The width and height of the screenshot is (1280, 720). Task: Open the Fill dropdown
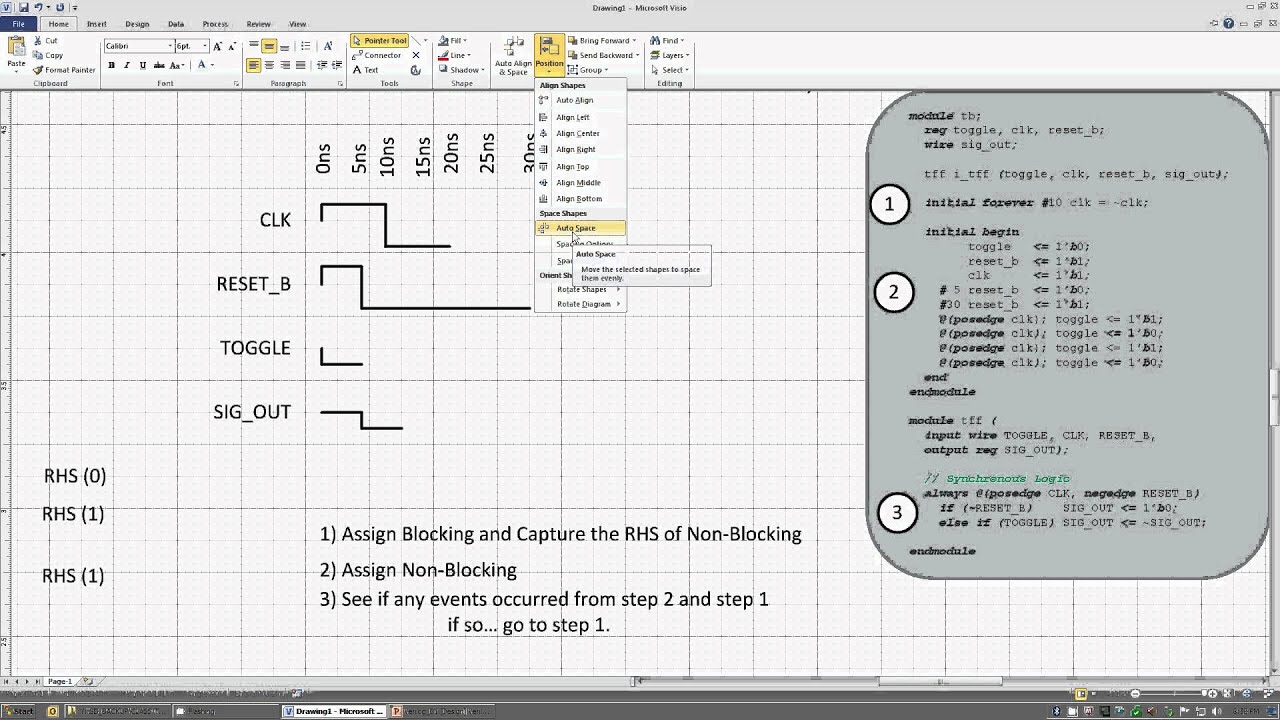pos(453,41)
